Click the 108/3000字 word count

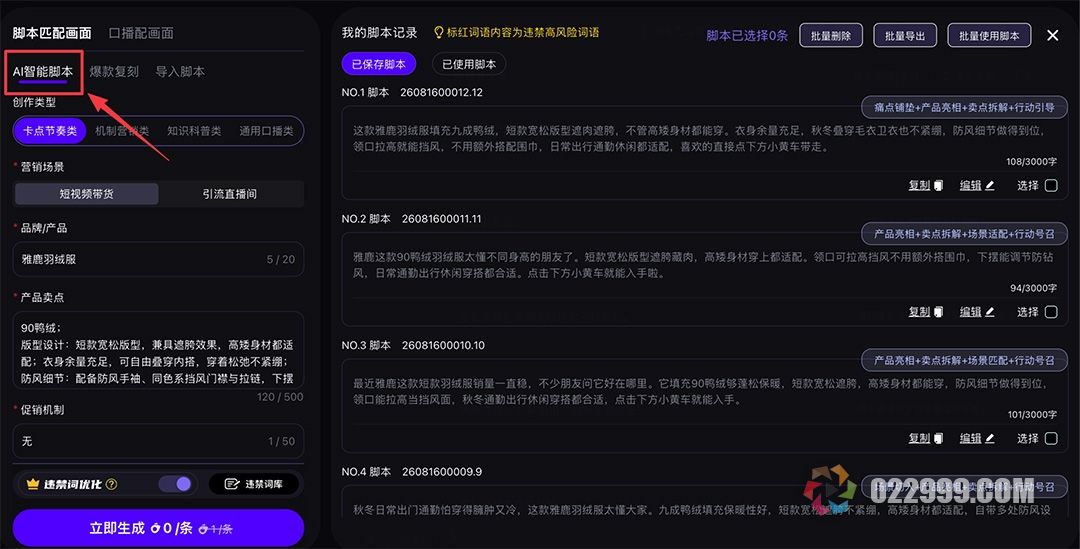tap(1031, 162)
